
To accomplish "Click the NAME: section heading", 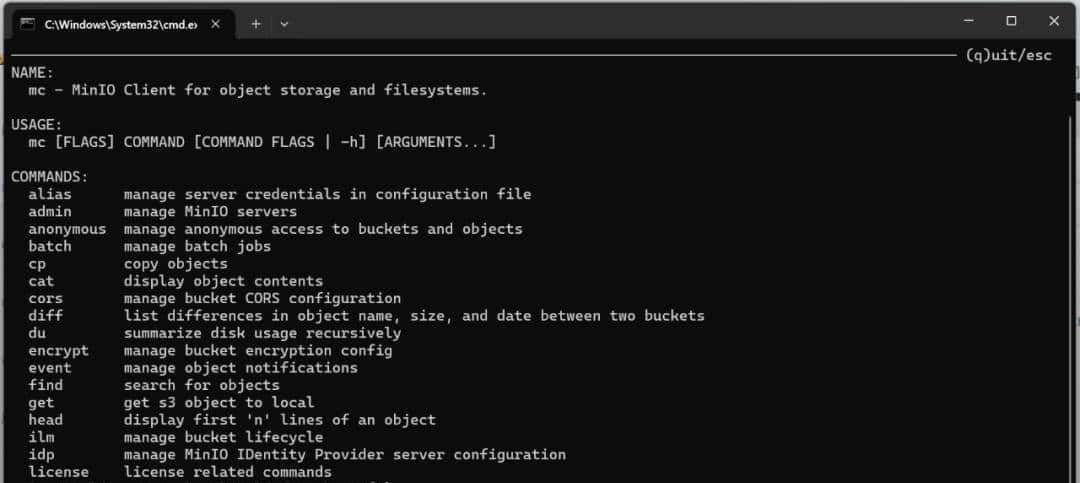I will 33,72.
